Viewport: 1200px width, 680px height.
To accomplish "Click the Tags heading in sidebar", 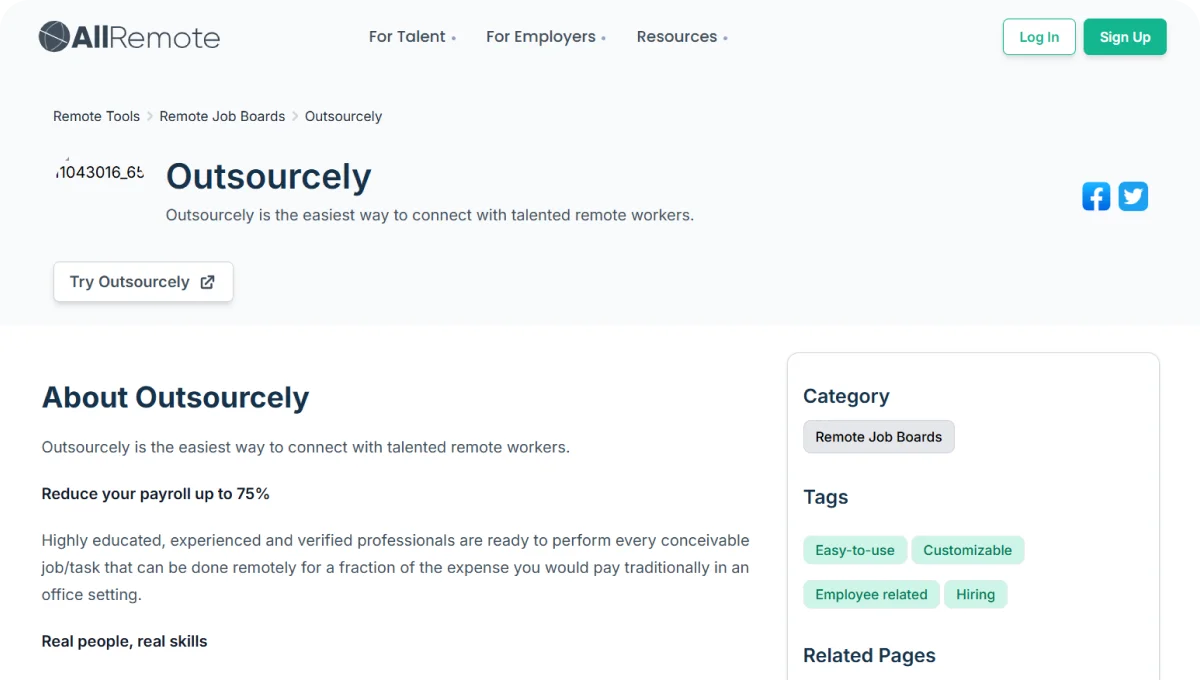I will (825, 497).
